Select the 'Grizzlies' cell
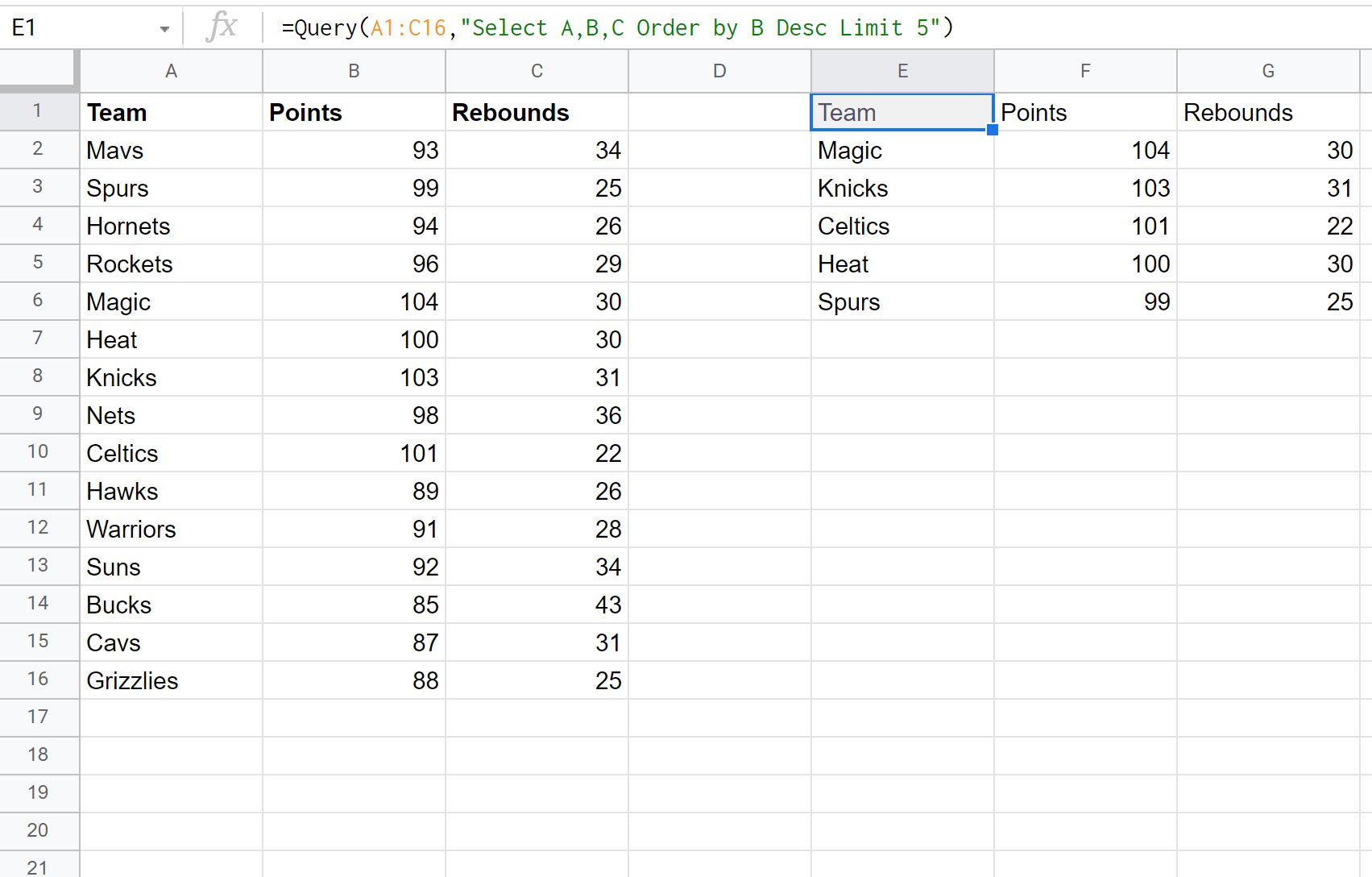 172,680
